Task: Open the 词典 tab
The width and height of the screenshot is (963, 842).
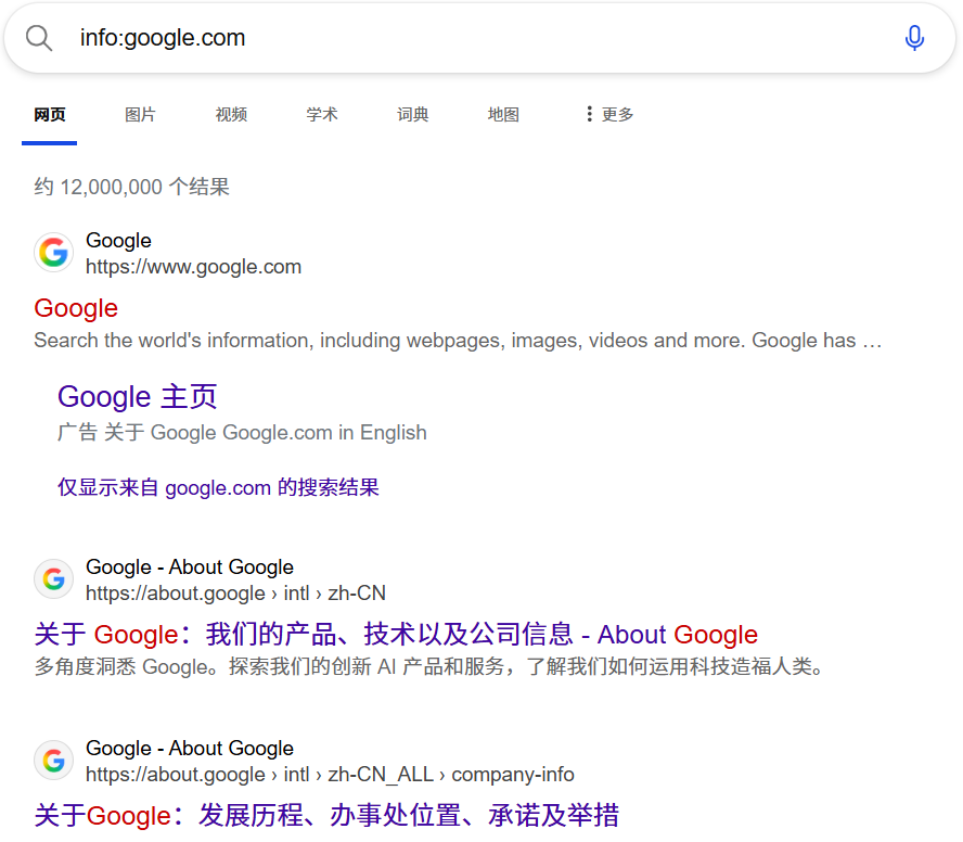Action: click(413, 115)
